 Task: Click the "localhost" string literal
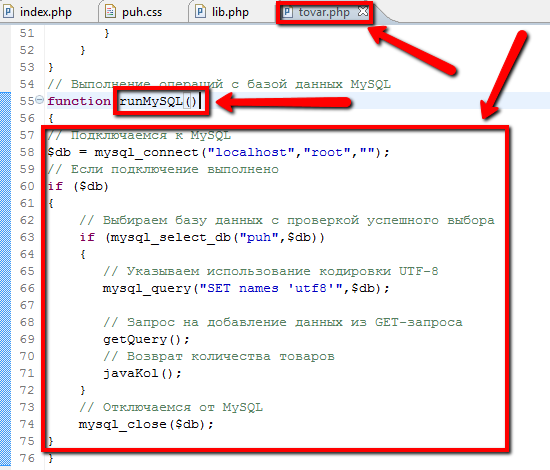[251, 152]
